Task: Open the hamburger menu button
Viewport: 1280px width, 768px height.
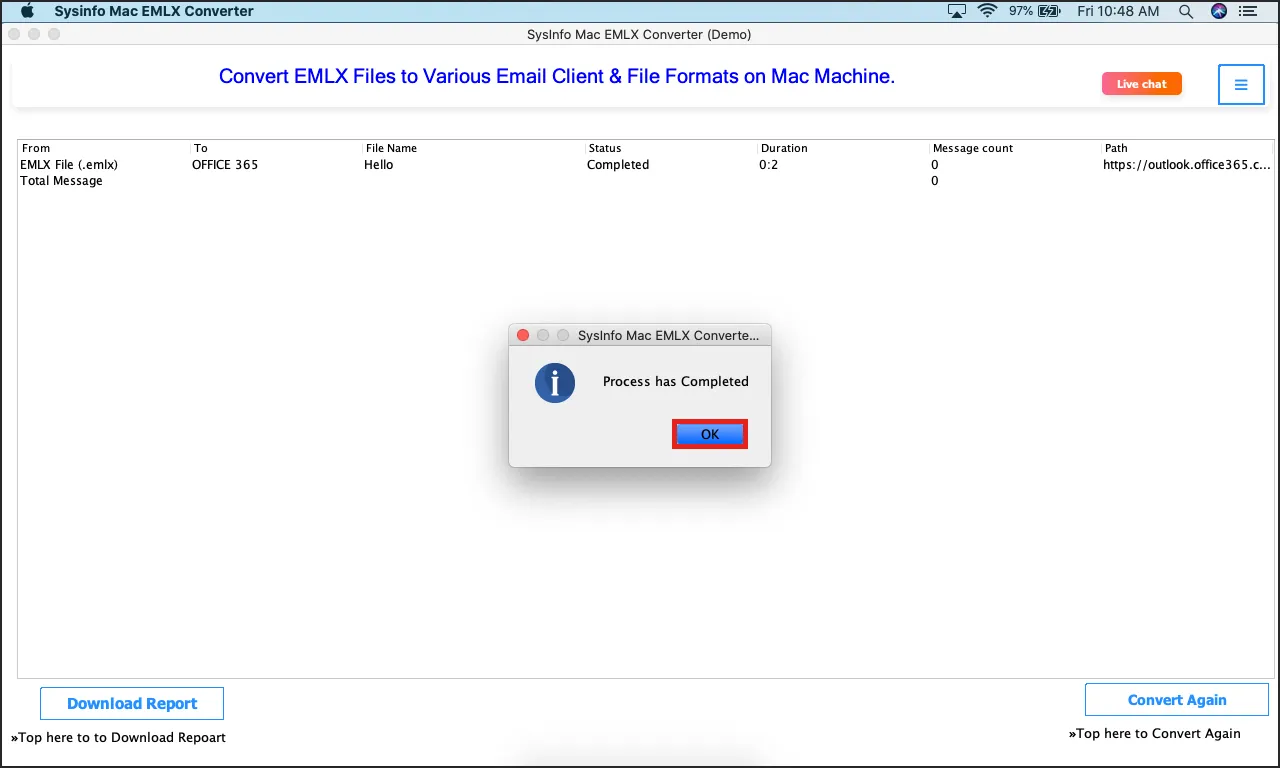Action: [1241, 85]
